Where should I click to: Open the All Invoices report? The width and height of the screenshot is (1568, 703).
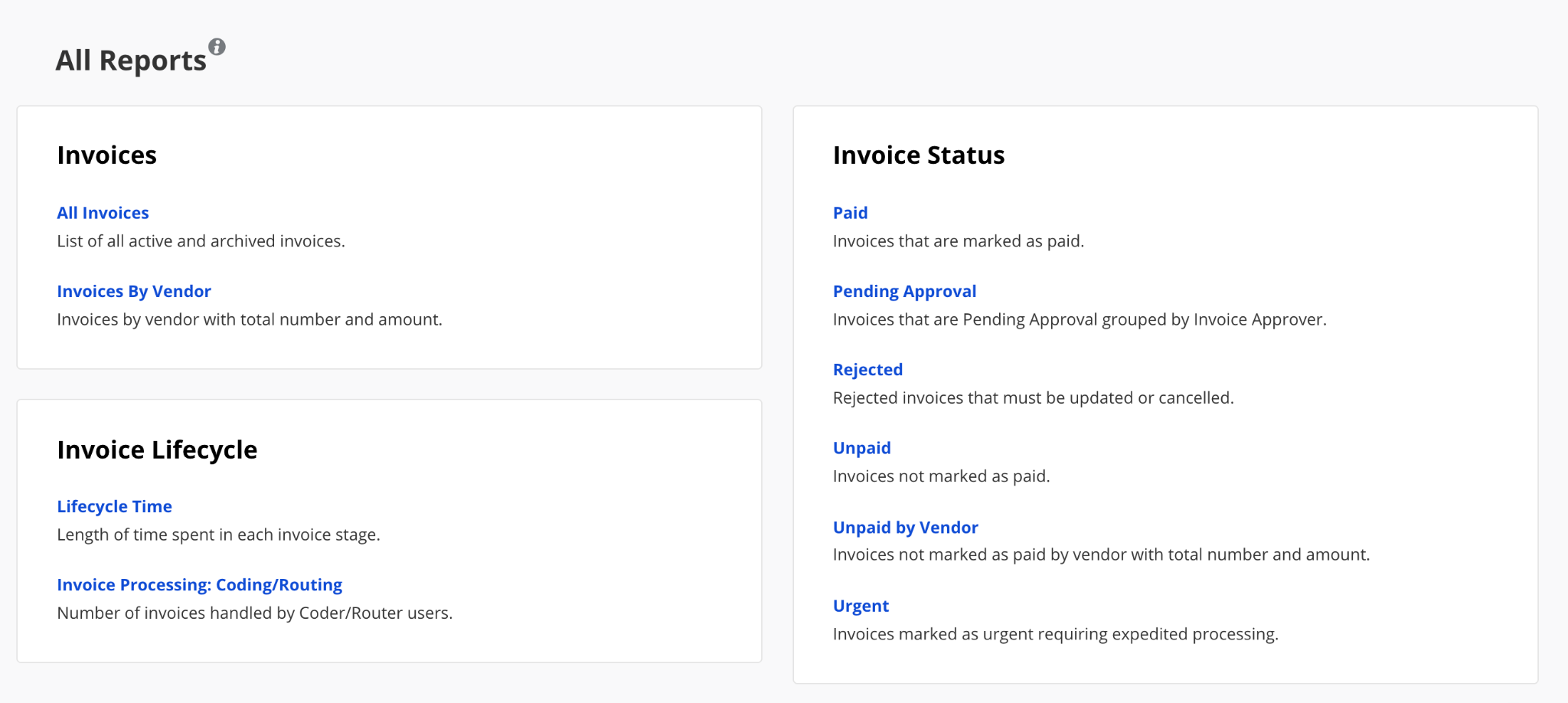[103, 213]
